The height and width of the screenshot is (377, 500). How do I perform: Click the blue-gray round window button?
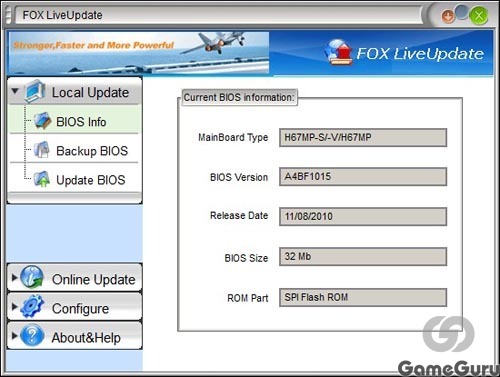tap(462, 12)
